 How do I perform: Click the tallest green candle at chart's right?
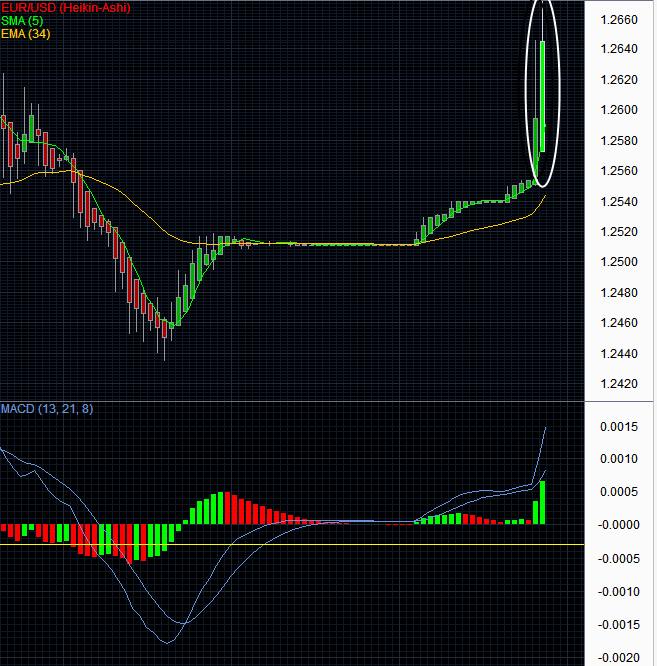point(543,96)
